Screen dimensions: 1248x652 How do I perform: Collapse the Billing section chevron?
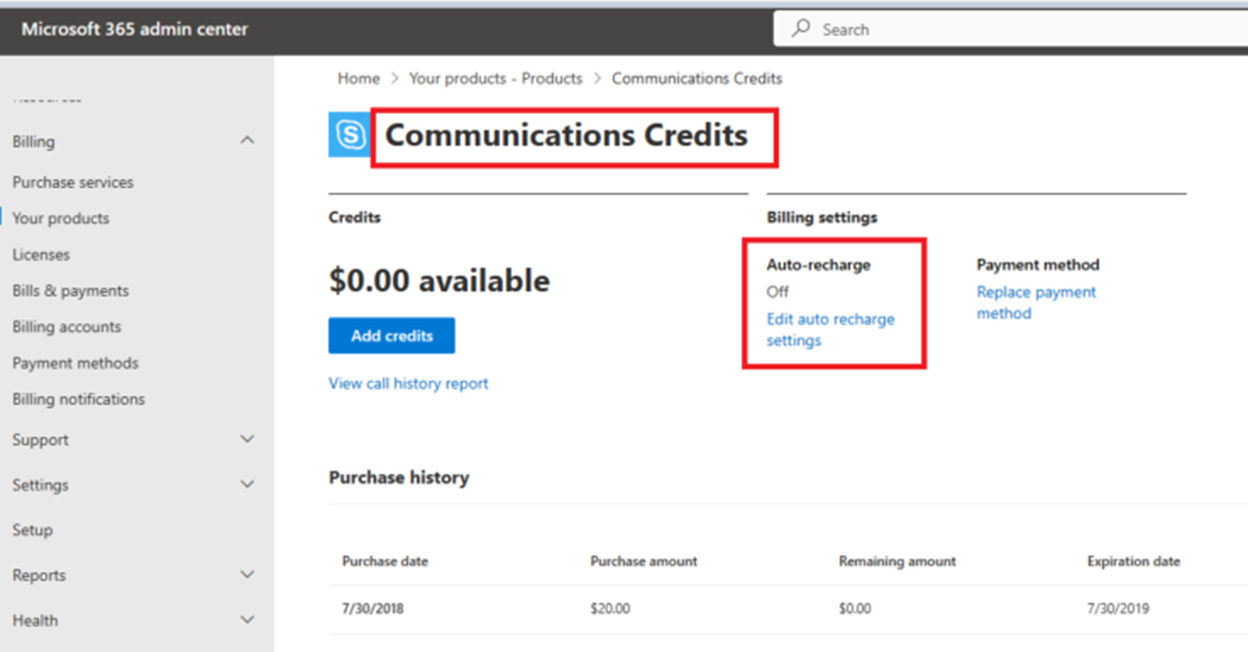point(248,141)
